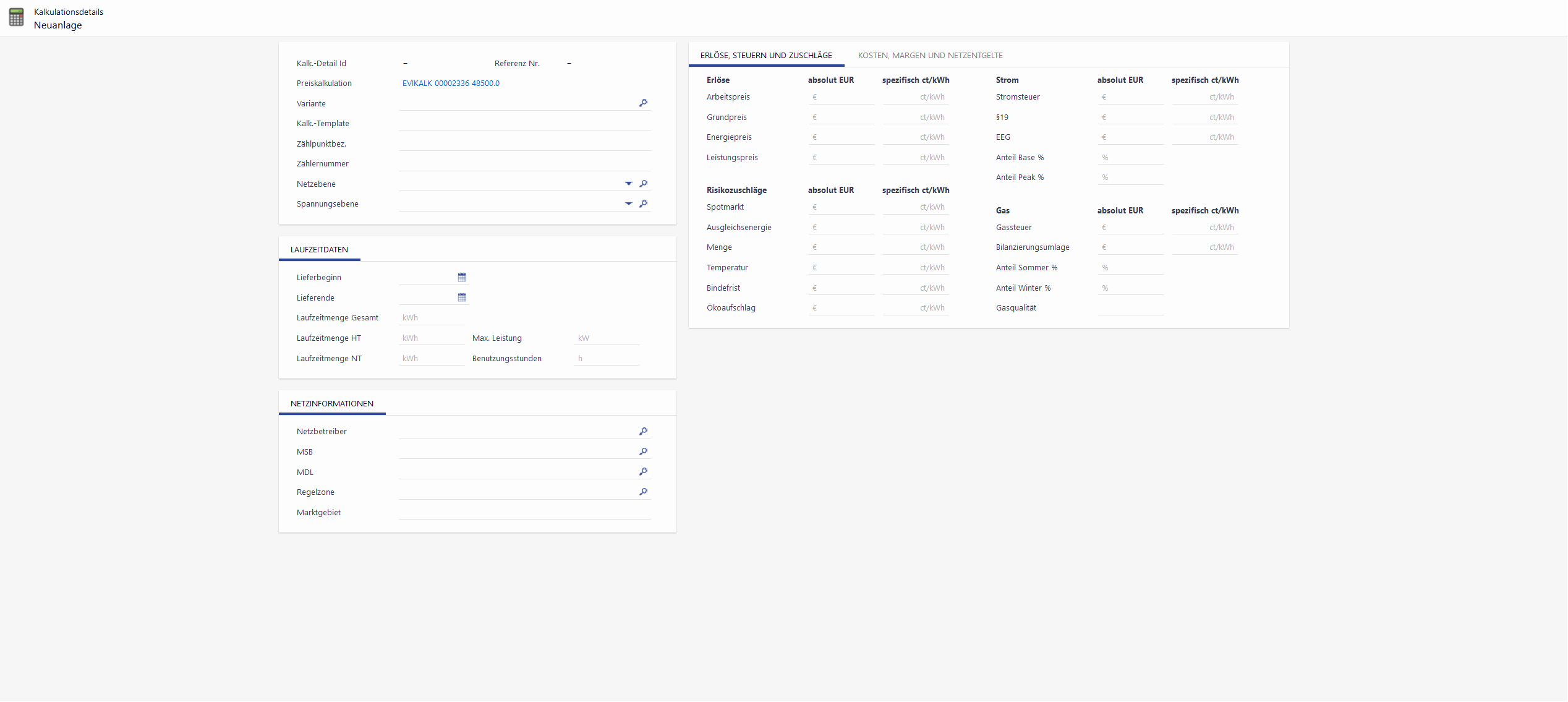The height and width of the screenshot is (702, 1568).
Task: Select the Laufzeitdaten section tab
Action: coord(319,250)
